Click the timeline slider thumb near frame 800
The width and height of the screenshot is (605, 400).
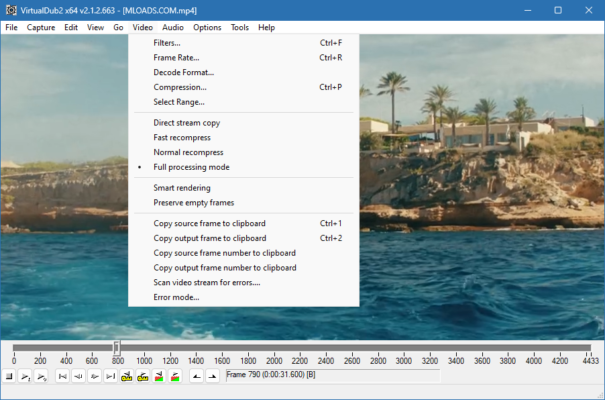click(x=117, y=348)
